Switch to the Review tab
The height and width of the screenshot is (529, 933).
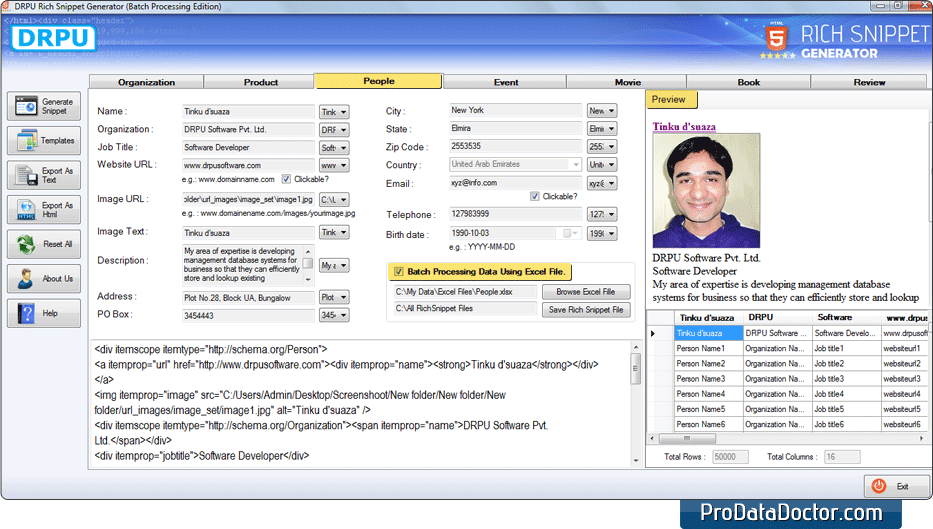(x=869, y=82)
